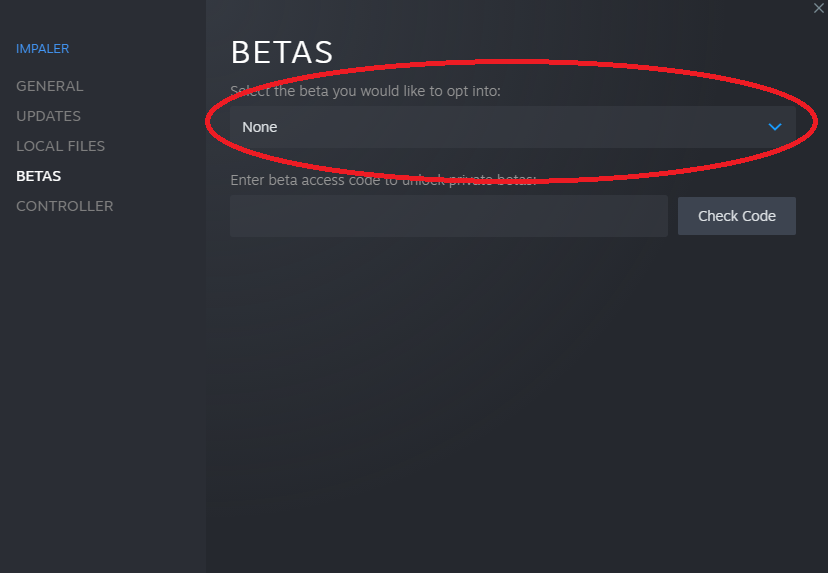Image resolution: width=828 pixels, height=573 pixels.
Task: Click the empty space under Check Code button
Action: 737,317
